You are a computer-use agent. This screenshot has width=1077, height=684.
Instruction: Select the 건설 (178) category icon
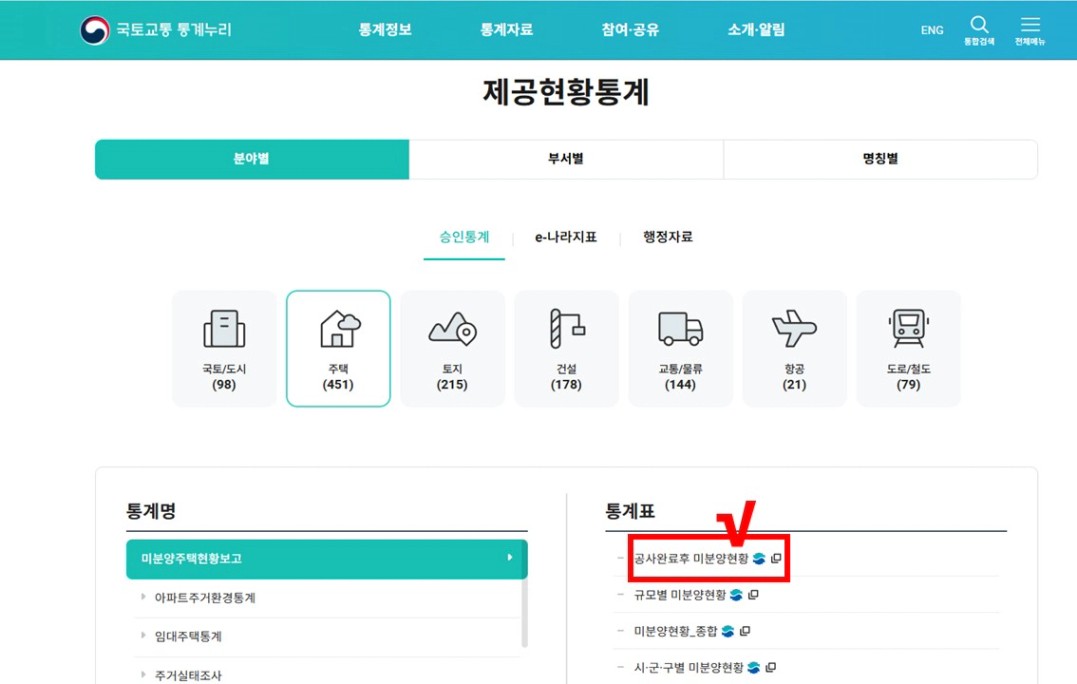tap(566, 349)
